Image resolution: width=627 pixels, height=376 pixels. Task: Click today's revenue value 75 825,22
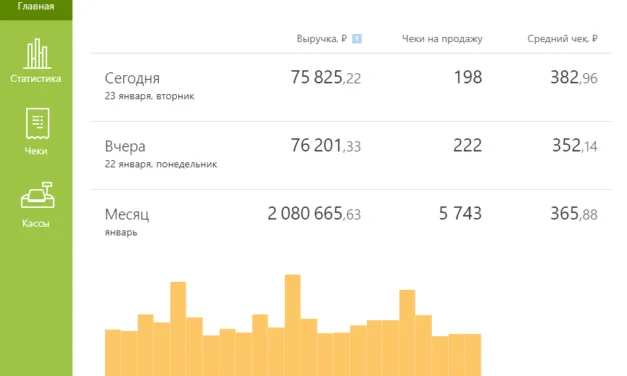(x=325, y=78)
